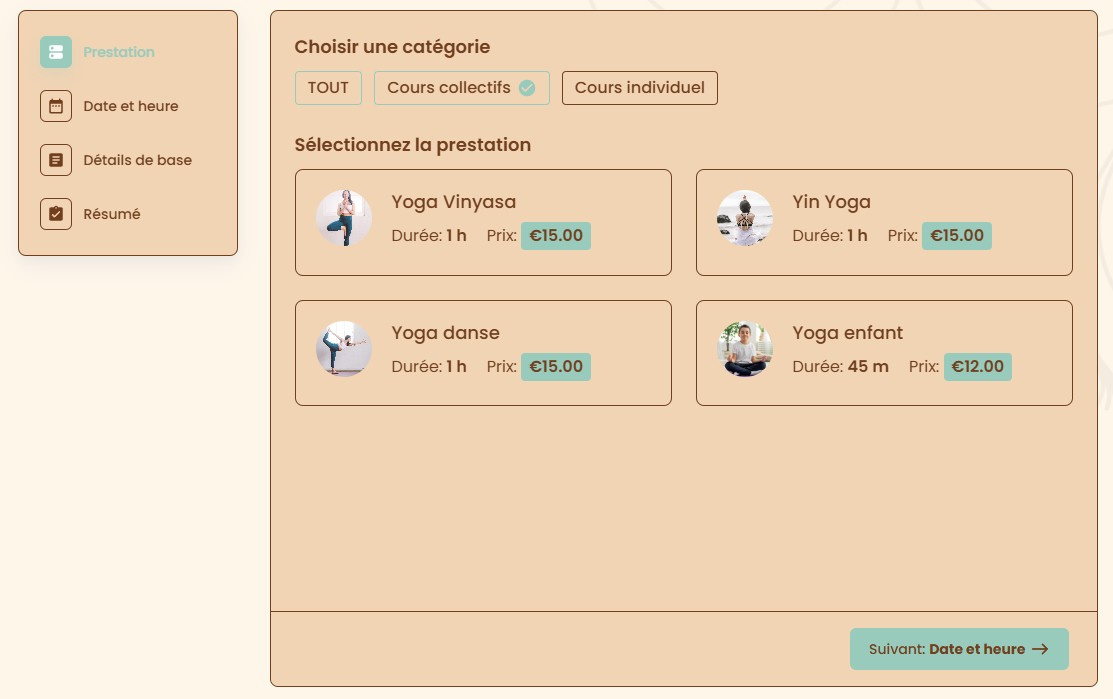Select the TOUT category filter
1113x699 pixels.
click(328, 88)
